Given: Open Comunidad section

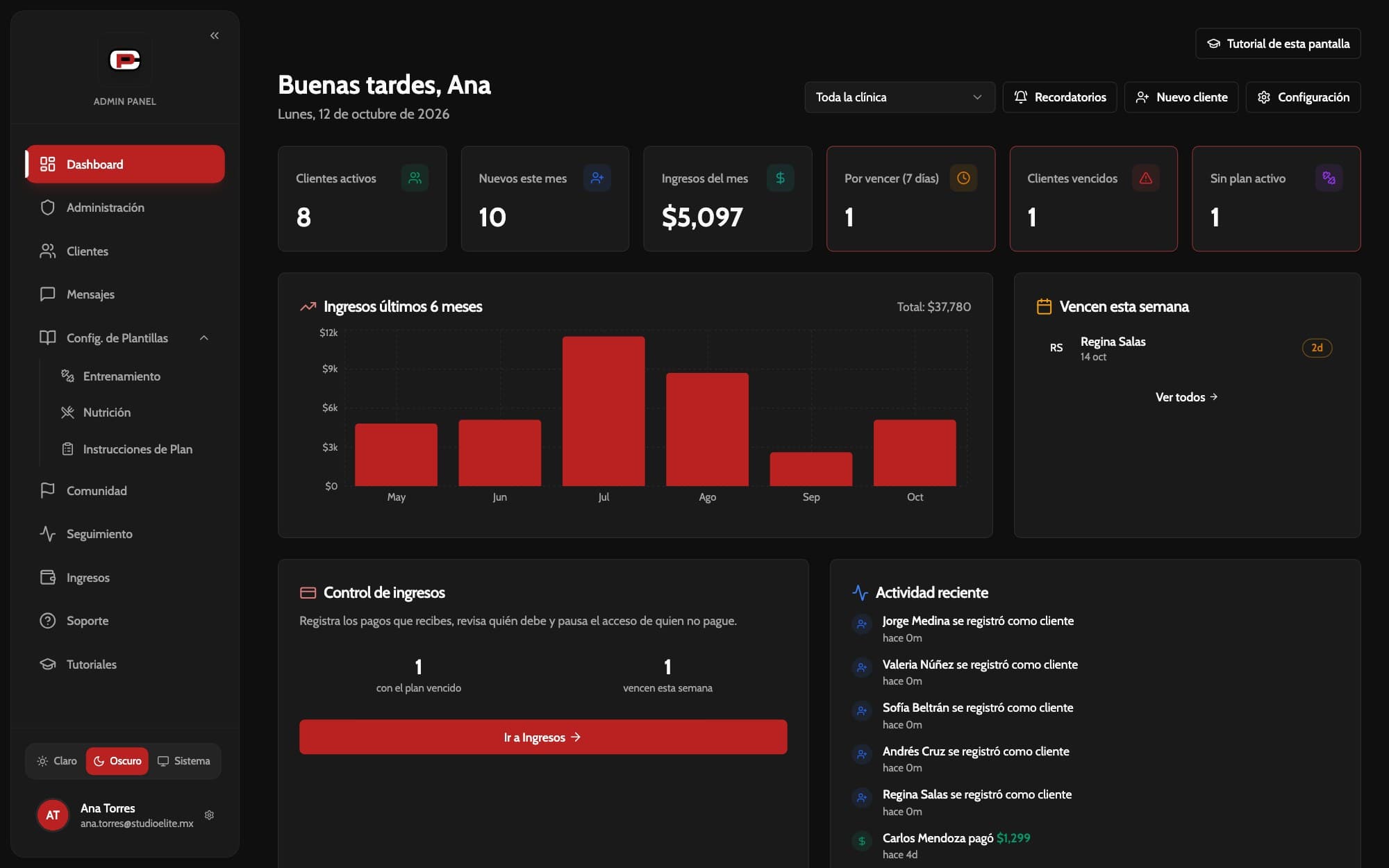Looking at the screenshot, I should point(125,491).
